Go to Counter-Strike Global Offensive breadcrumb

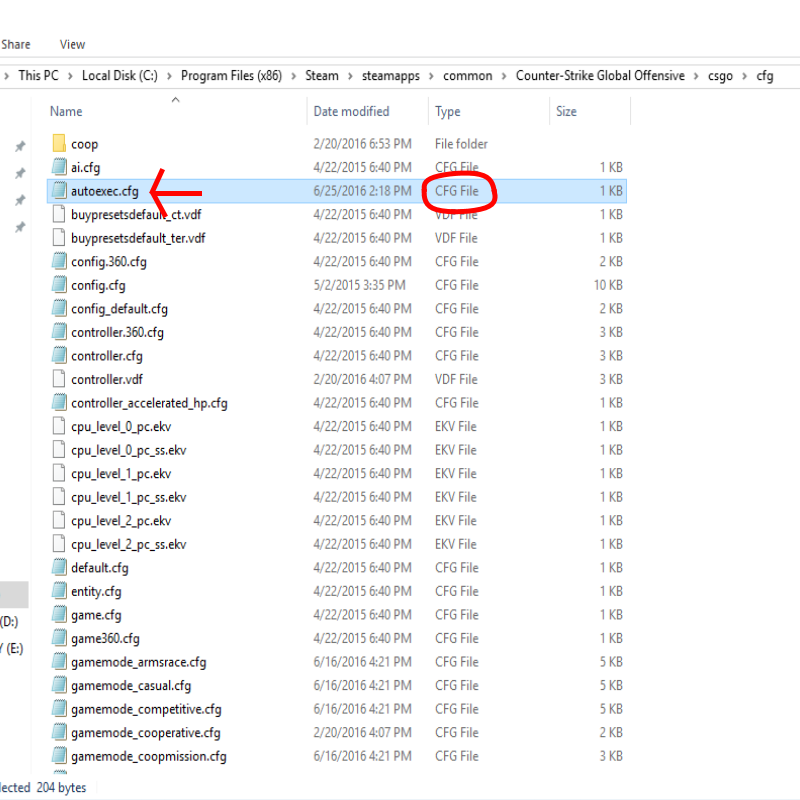pyautogui.click(x=601, y=76)
